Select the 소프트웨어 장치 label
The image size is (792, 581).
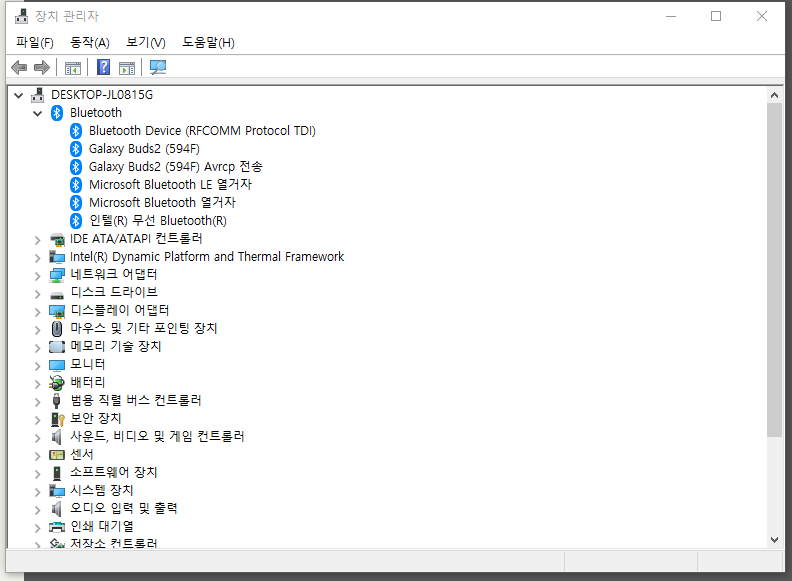[x=114, y=472]
